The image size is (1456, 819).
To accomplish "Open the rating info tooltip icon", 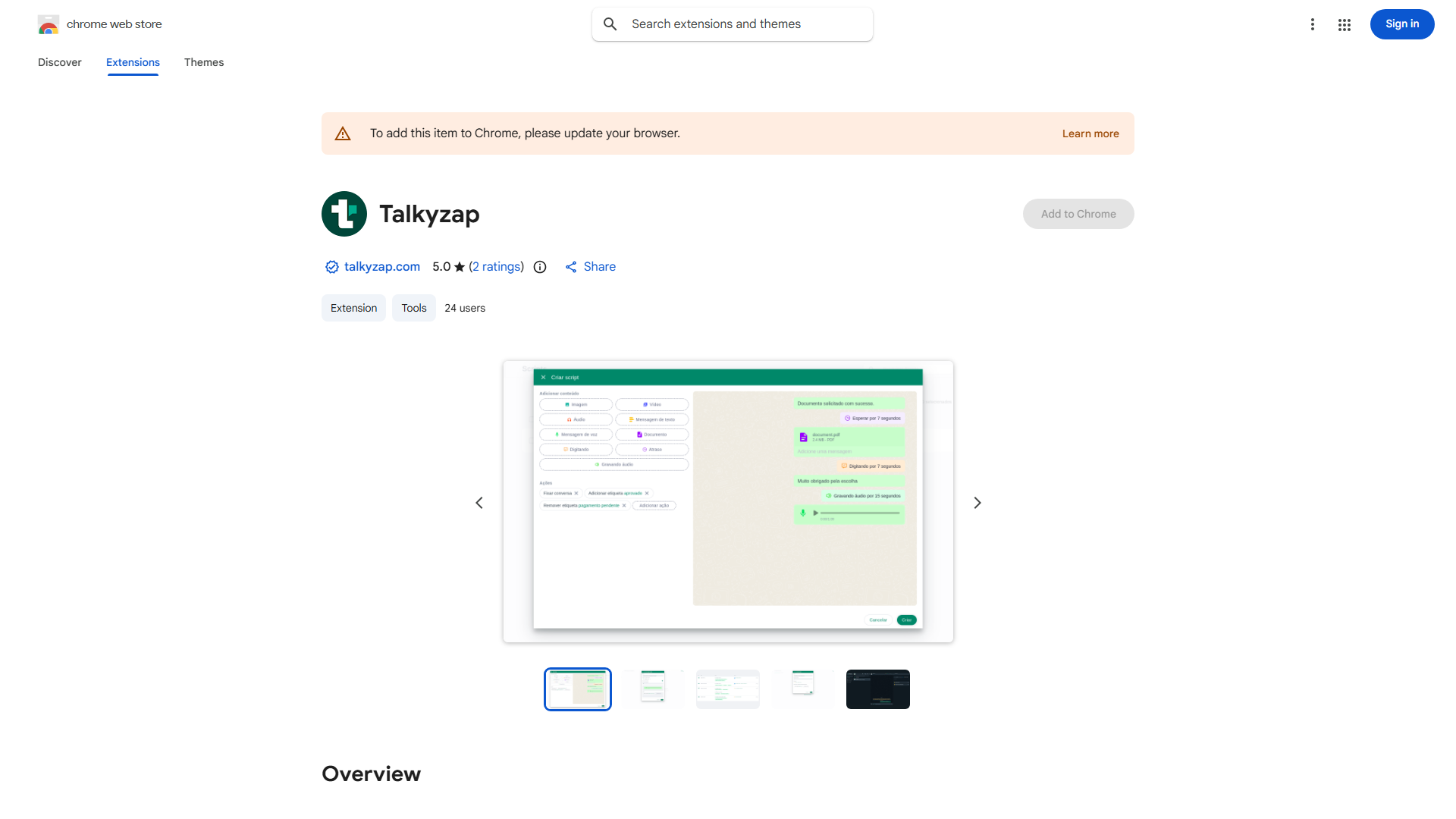I will tap(539, 267).
